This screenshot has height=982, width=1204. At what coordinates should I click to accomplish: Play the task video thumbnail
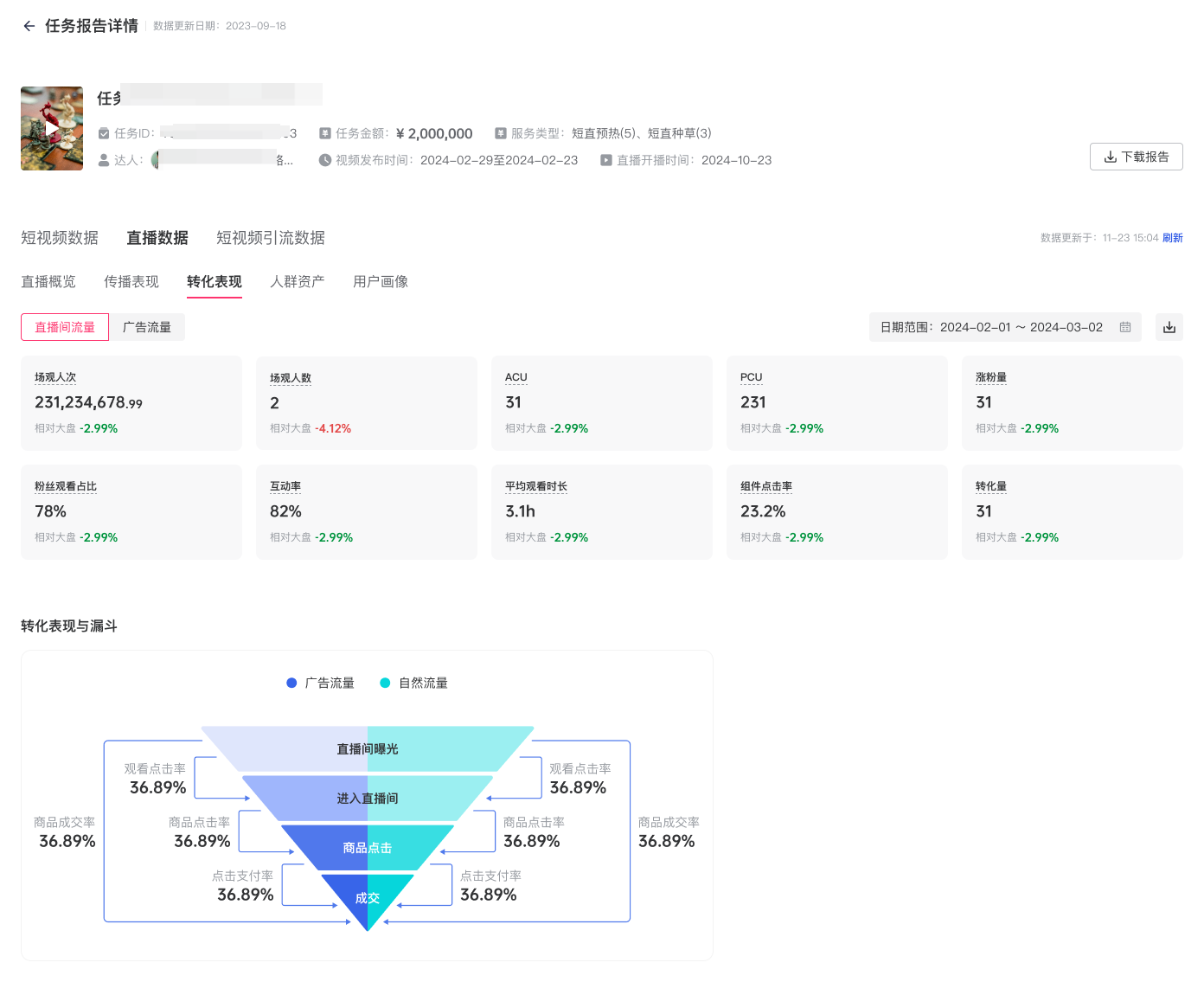[x=52, y=128]
